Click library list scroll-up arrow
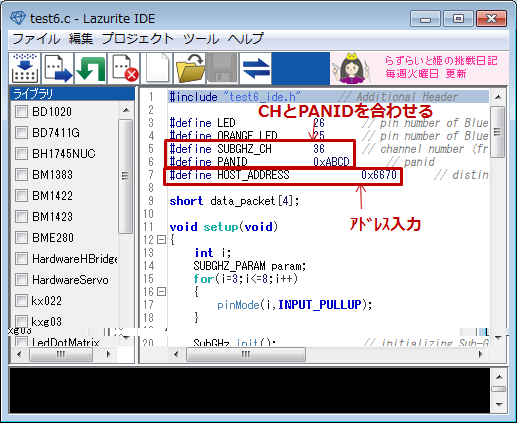The image size is (517, 423). tap(126, 110)
